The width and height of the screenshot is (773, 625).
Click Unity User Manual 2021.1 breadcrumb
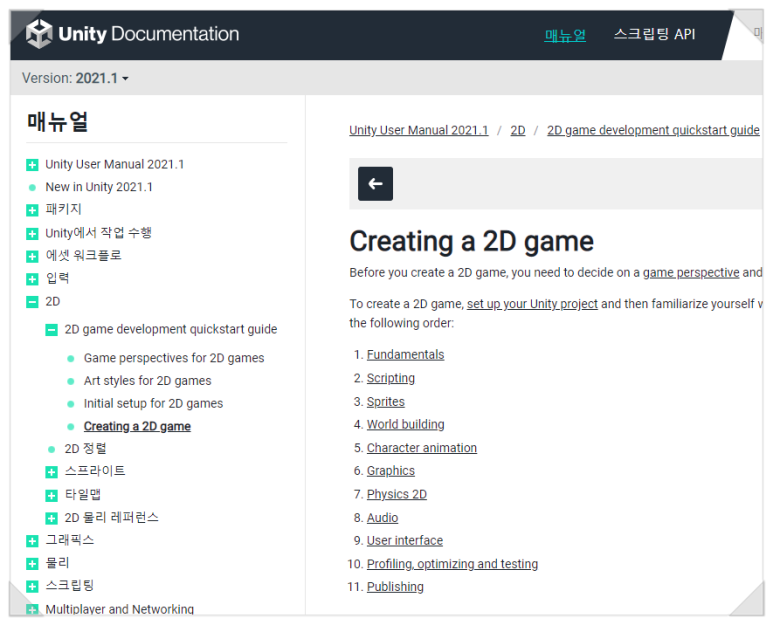coord(419,130)
